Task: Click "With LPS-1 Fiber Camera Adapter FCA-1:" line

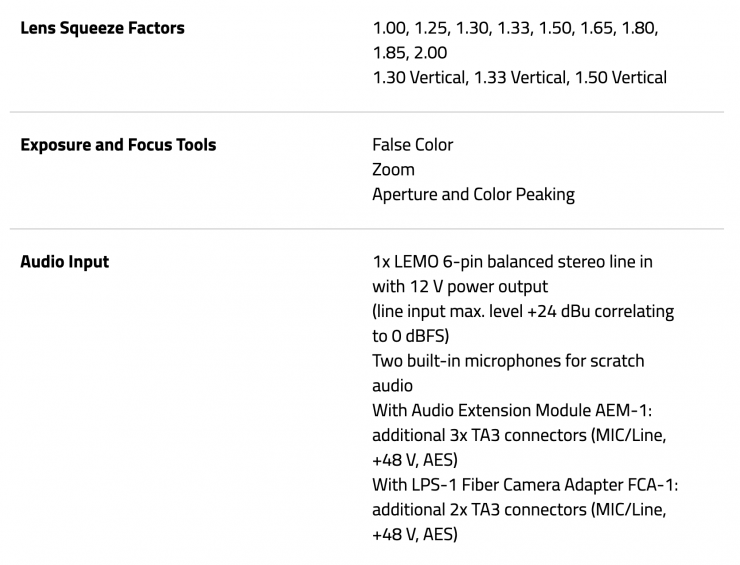Action: tap(525, 485)
